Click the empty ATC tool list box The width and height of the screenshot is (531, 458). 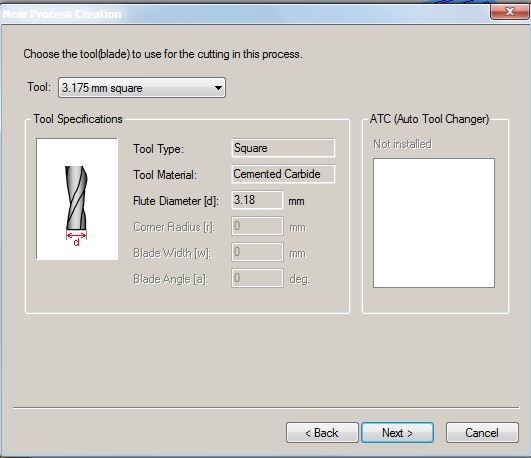coord(434,223)
